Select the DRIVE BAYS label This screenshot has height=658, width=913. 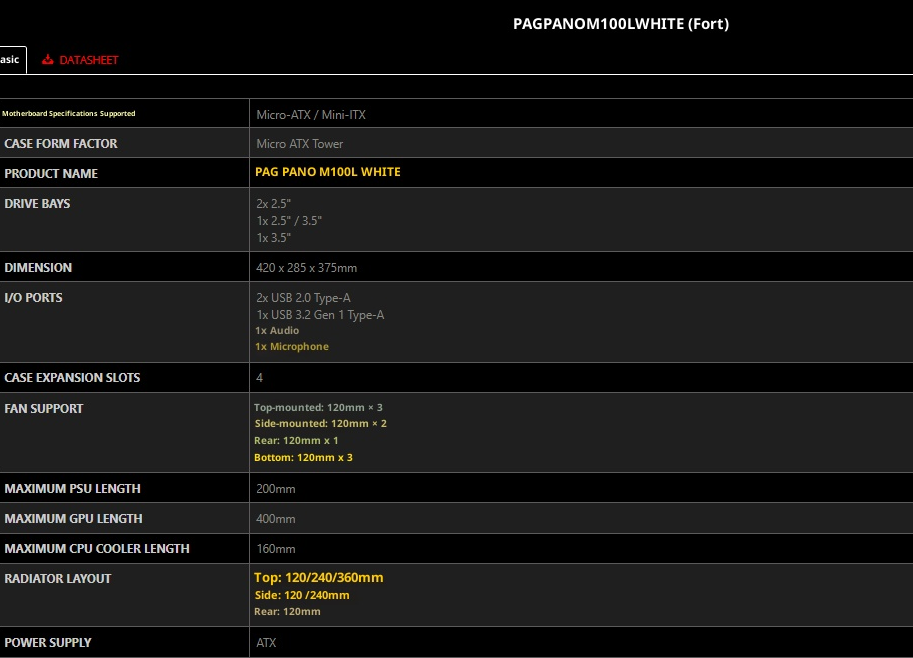click(x=37, y=203)
